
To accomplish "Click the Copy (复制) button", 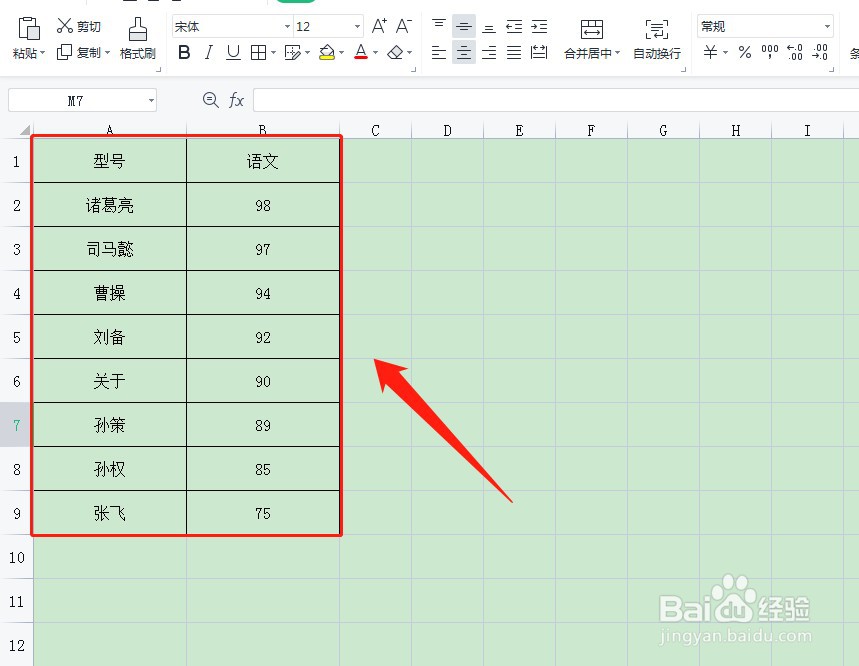I will coord(80,53).
